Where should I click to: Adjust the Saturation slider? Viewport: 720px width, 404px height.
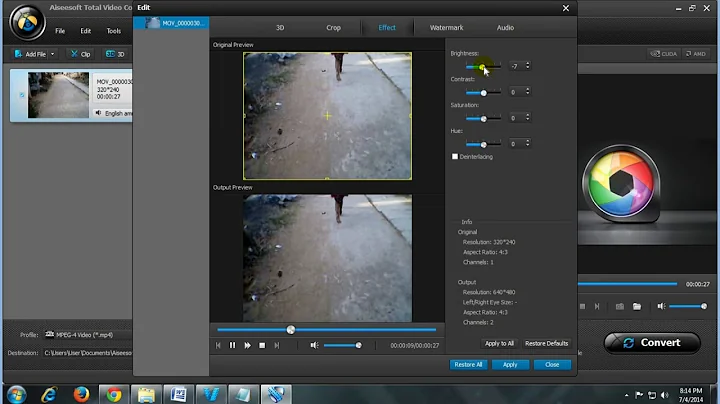(x=484, y=119)
